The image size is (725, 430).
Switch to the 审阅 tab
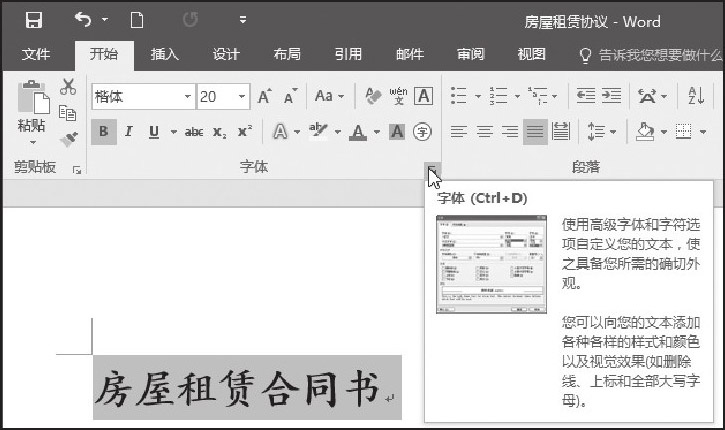pos(471,54)
